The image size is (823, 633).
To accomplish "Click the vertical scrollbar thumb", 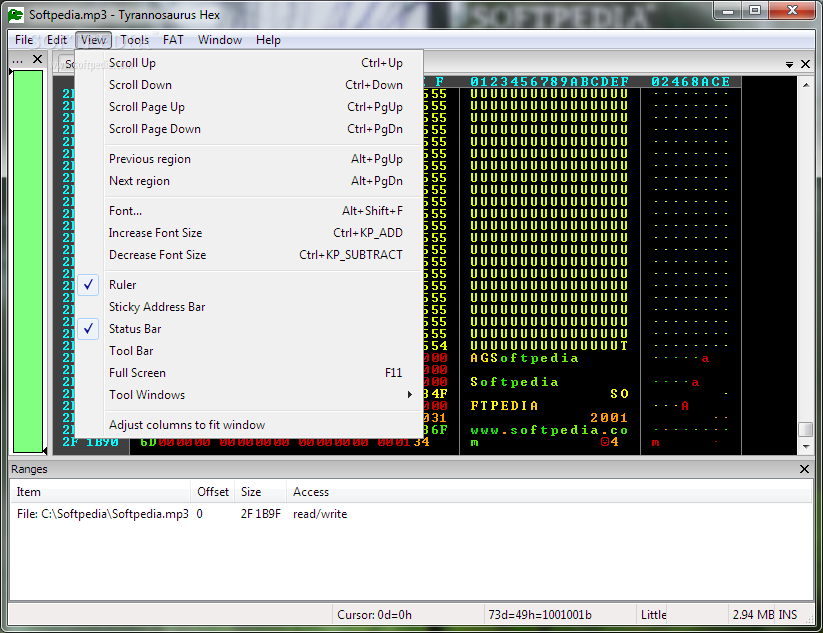I will pos(806,429).
